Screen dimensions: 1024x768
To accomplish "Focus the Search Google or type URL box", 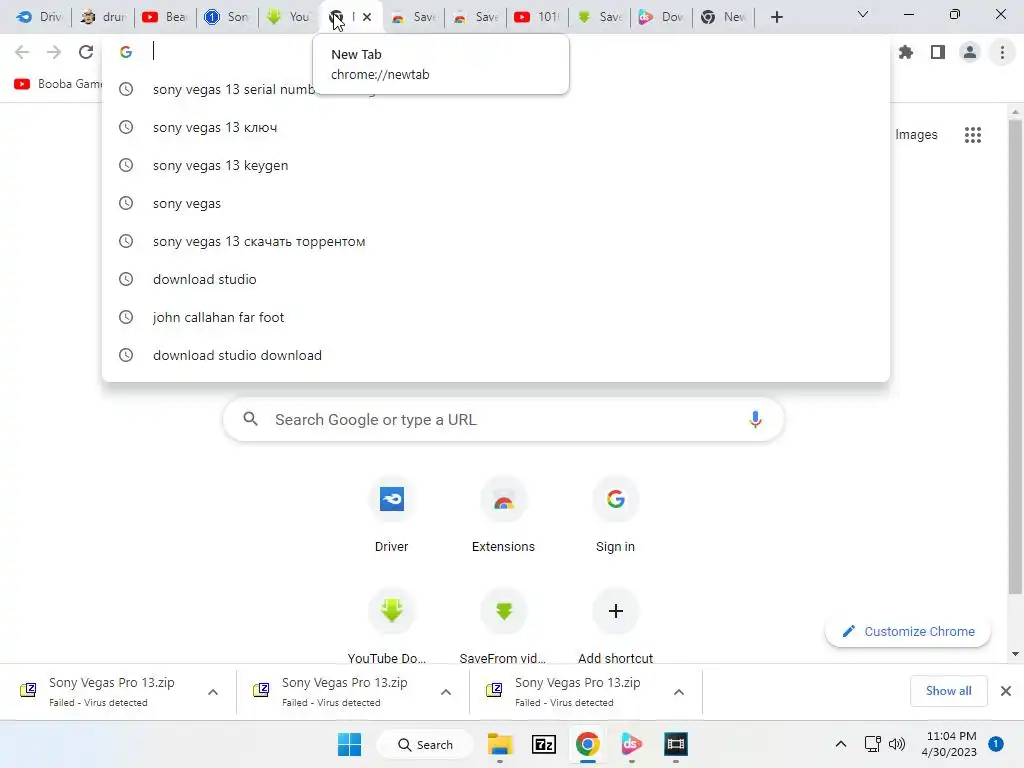I will (504, 419).
